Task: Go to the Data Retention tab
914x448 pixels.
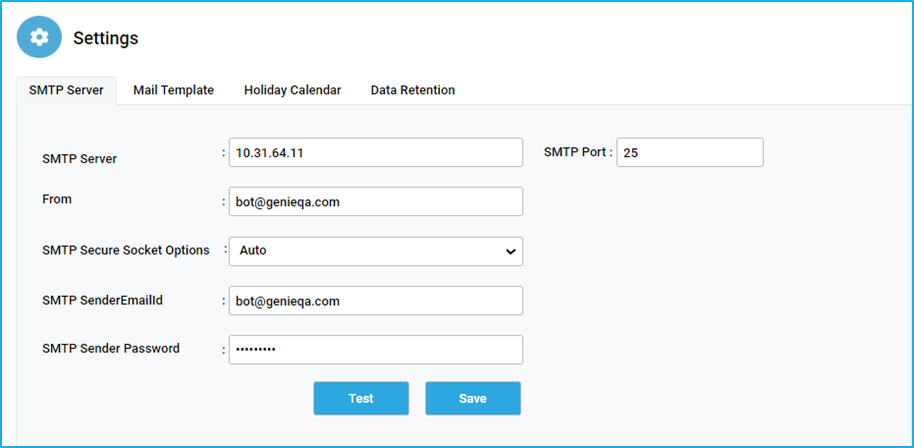Action: click(413, 90)
